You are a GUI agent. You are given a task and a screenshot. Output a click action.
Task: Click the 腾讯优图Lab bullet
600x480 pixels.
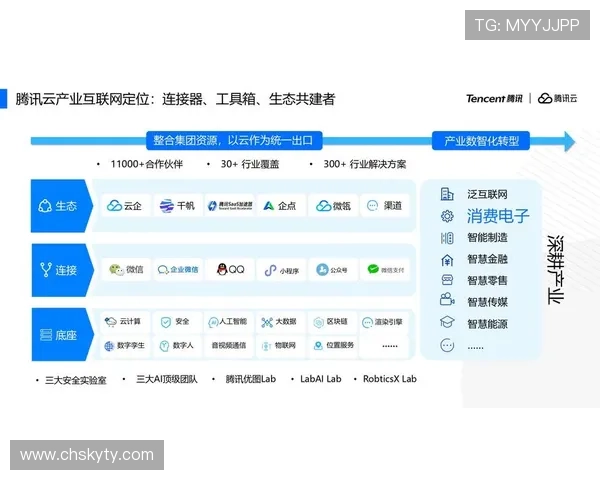(x=251, y=379)
